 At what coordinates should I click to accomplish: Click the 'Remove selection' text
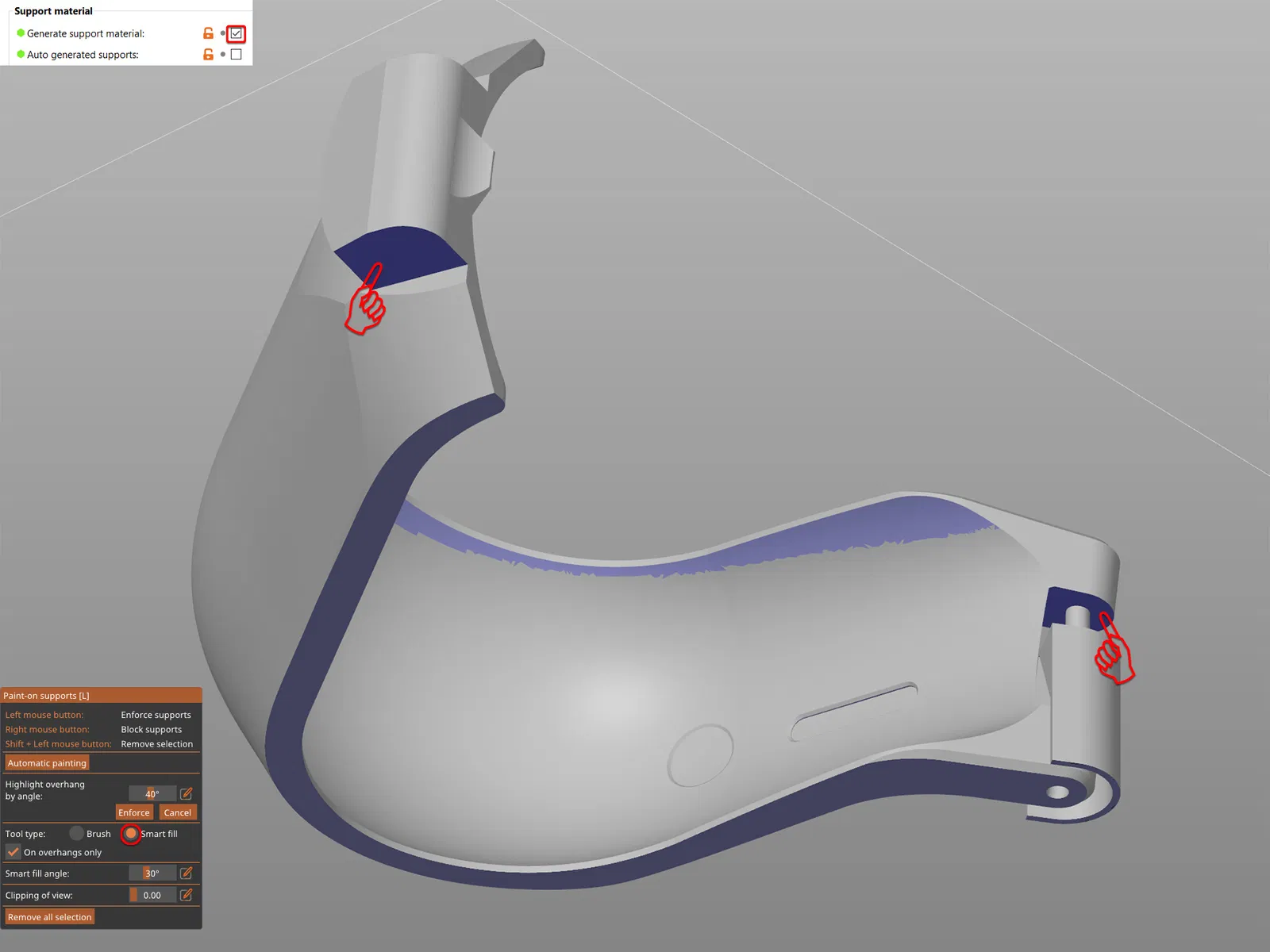tap(157, 744)
